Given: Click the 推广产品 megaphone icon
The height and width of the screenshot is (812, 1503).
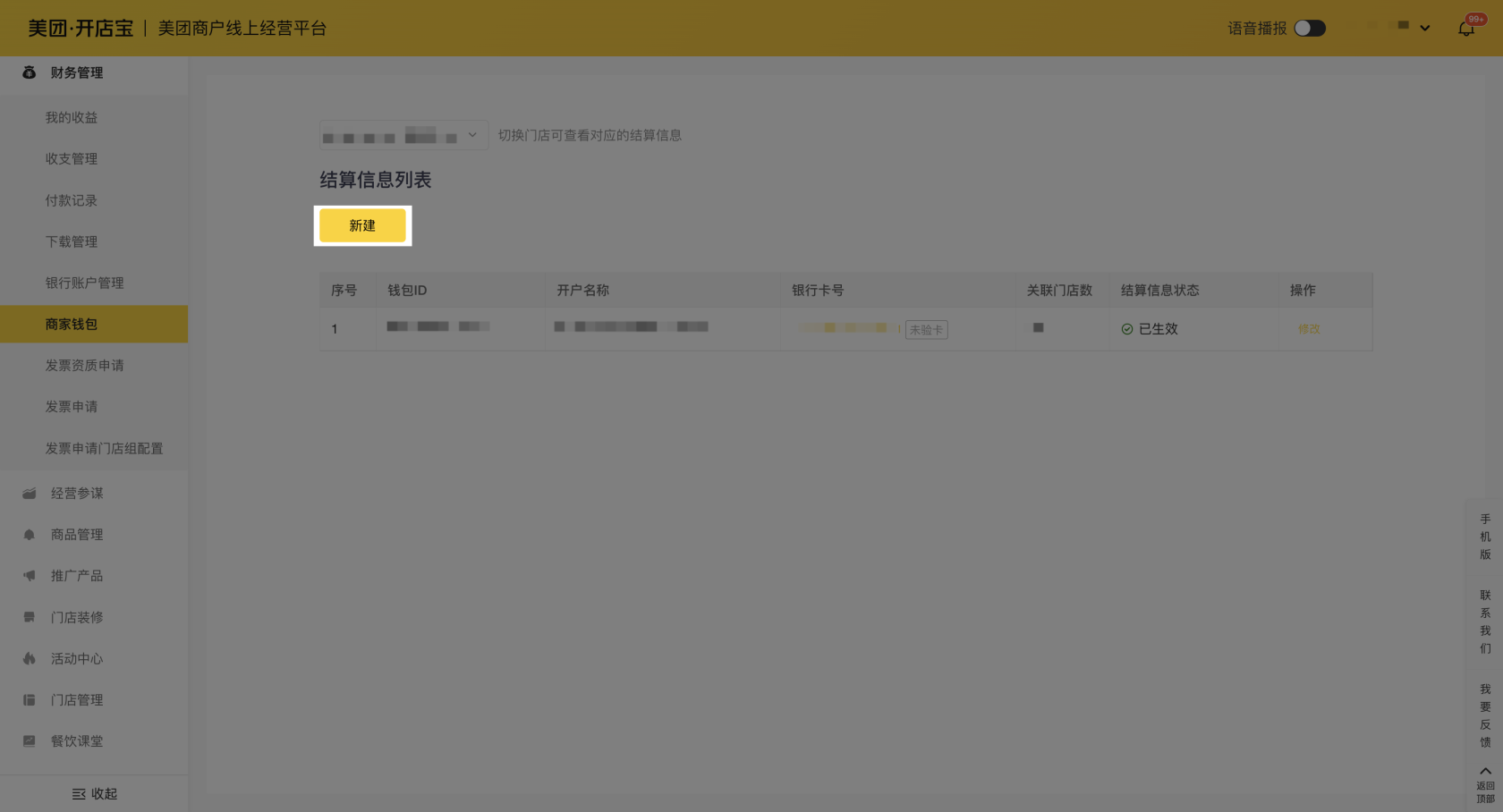Looking at the screenshot, I should click(x=30, y=576).
